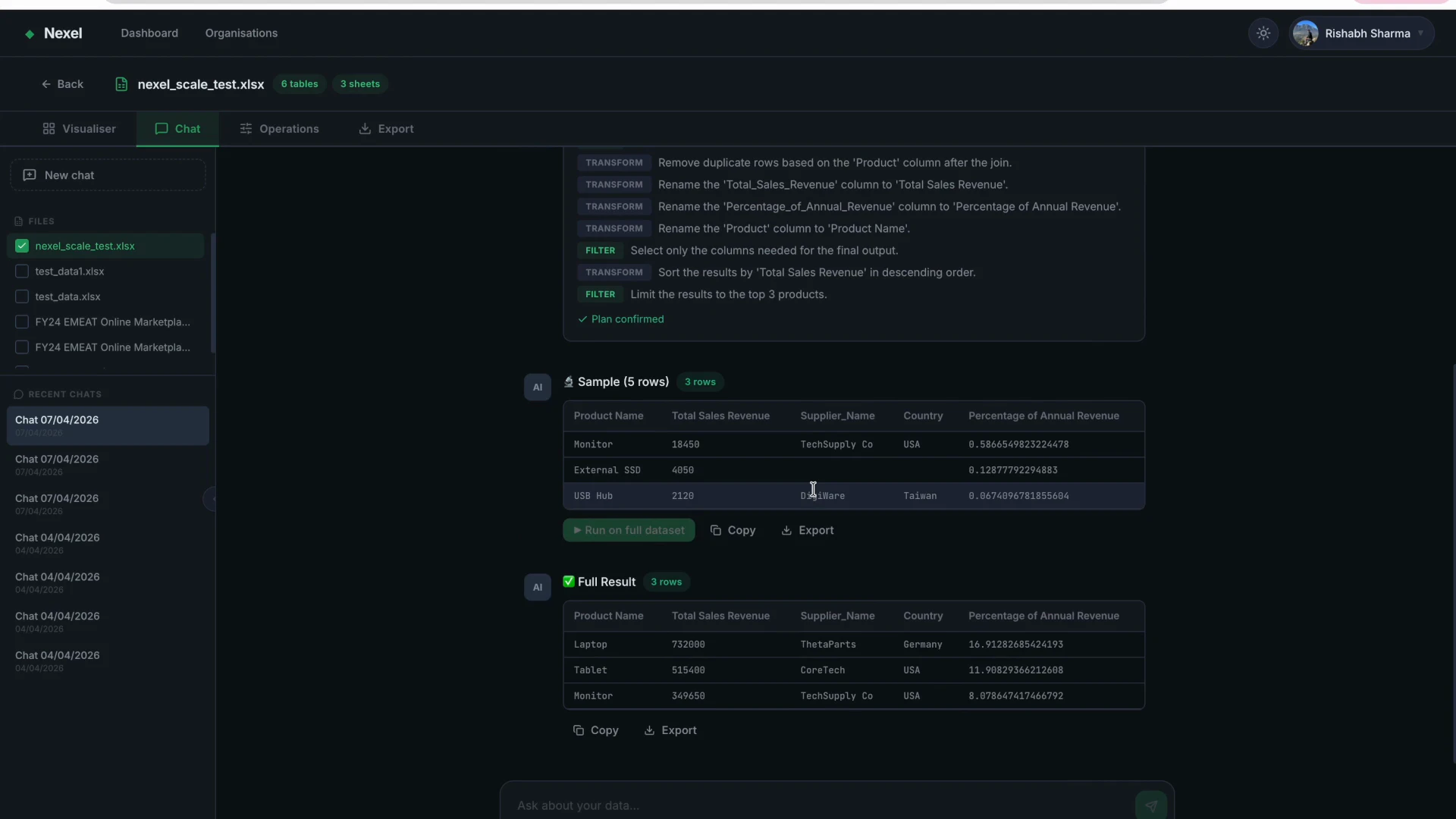Click the Export download icon in toolbar

coord(365,129)
